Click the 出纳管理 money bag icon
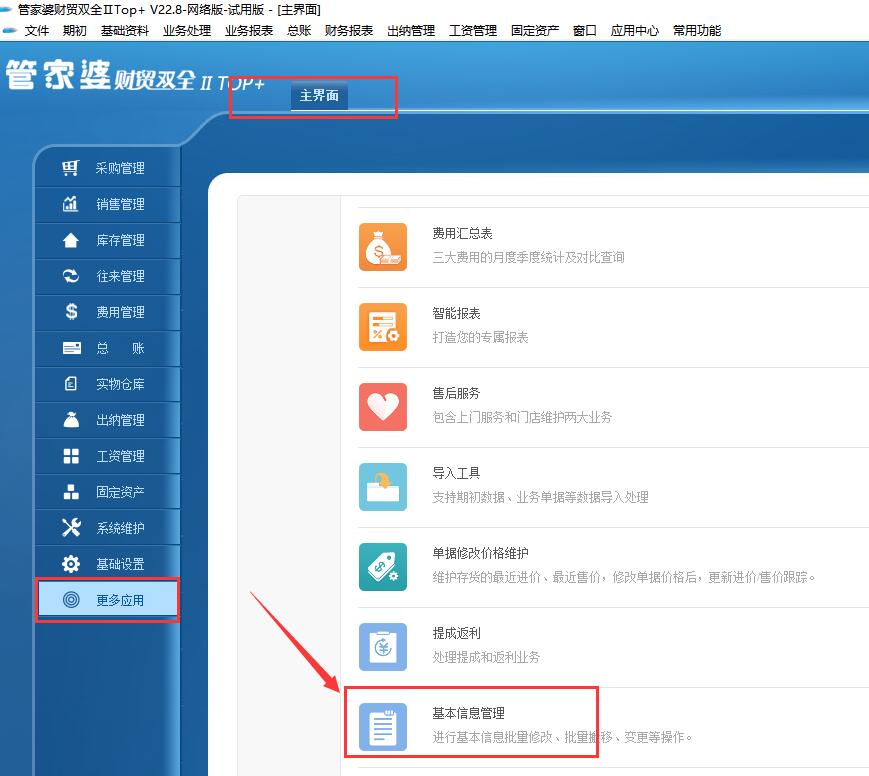Viewport: 869px width, 776px height. (71, 420)
